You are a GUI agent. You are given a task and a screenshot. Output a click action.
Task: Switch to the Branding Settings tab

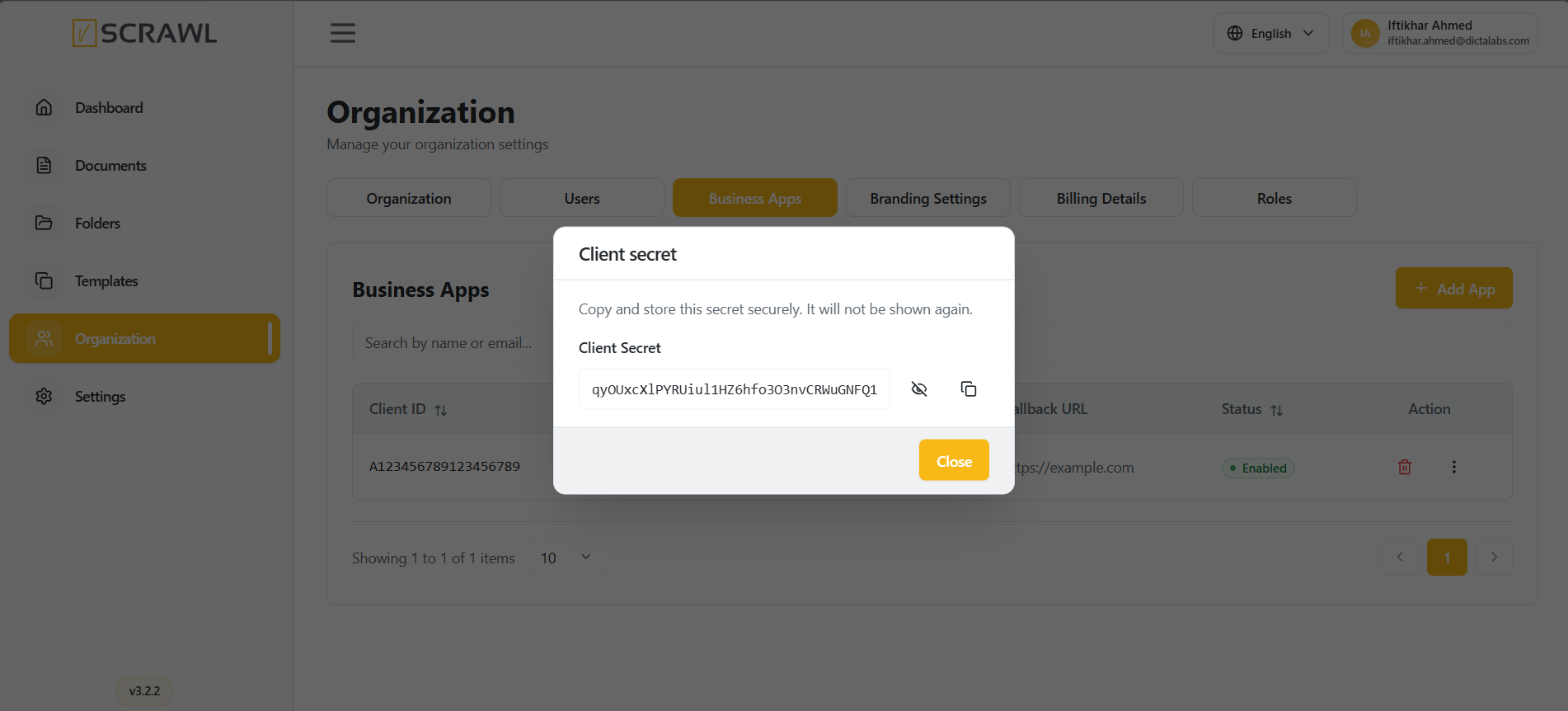coord(928,198)
